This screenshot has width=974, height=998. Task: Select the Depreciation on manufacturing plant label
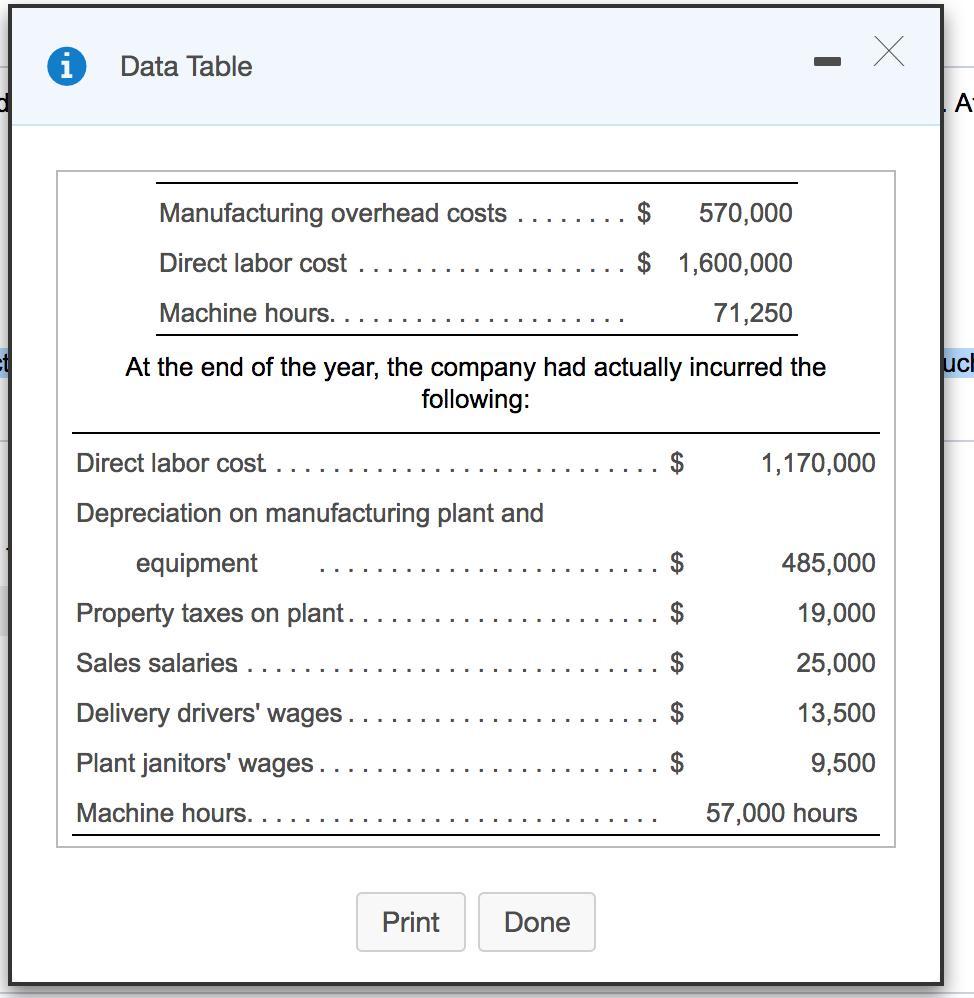(x=310, y=513)
